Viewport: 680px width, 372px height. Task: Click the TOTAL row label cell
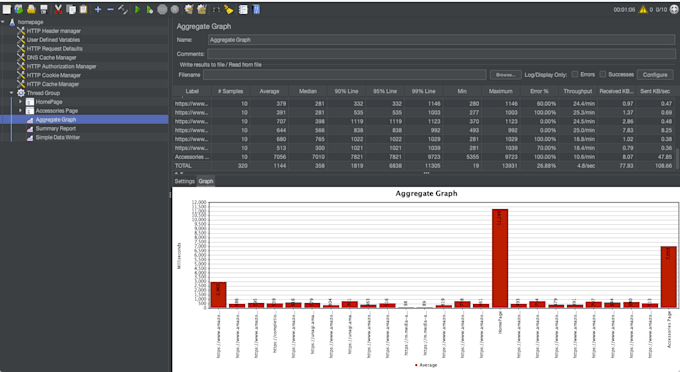click(192, 166)
